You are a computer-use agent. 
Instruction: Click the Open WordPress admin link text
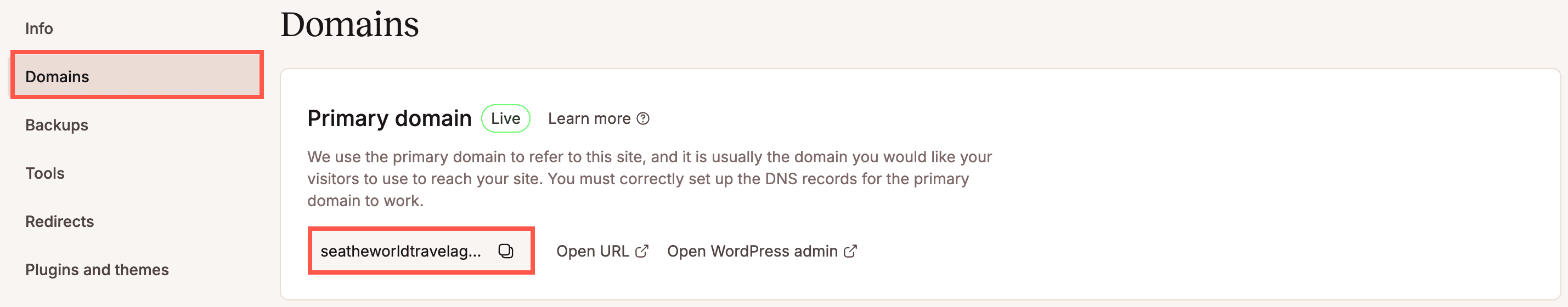coord(752,251)
